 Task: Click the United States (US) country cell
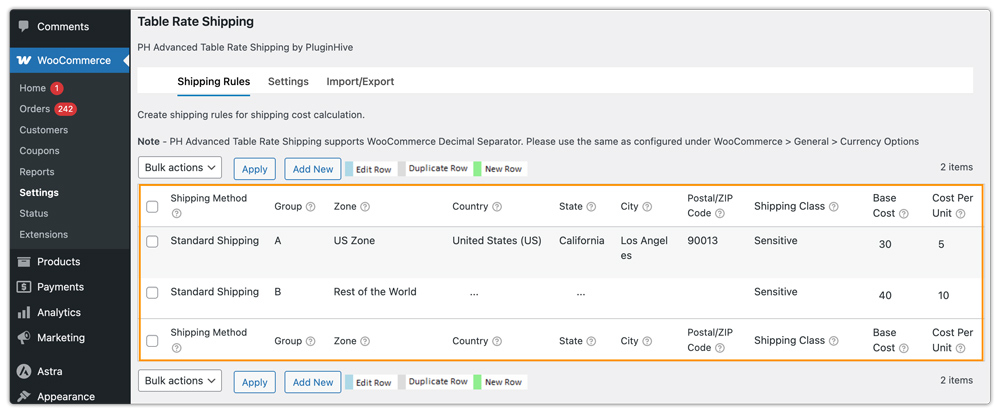click(497, 241)
